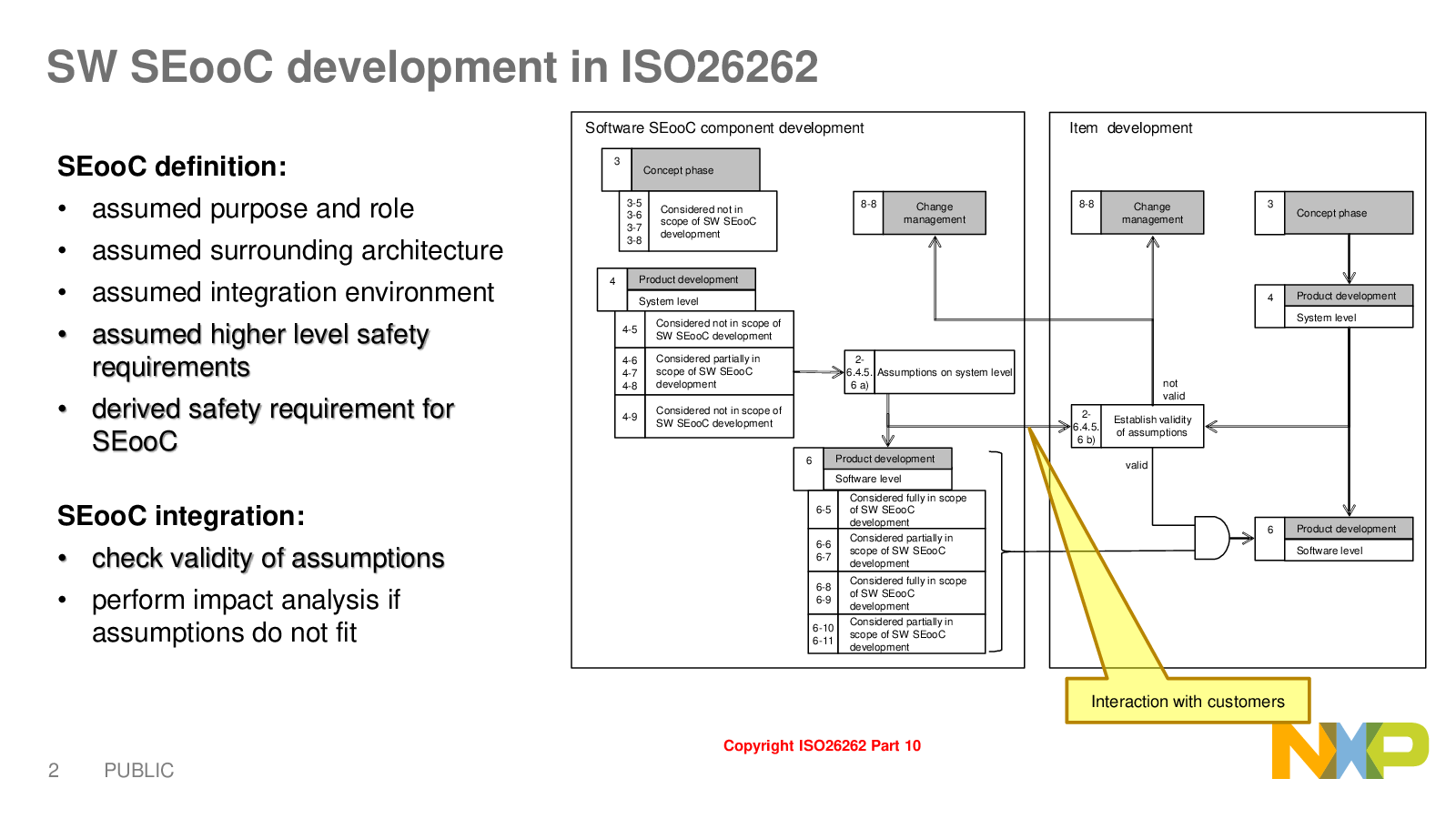This screenshot has width=1456, height=819.
Task: Click the AND gate symbol in diagram
Action: pos(1211,538)
